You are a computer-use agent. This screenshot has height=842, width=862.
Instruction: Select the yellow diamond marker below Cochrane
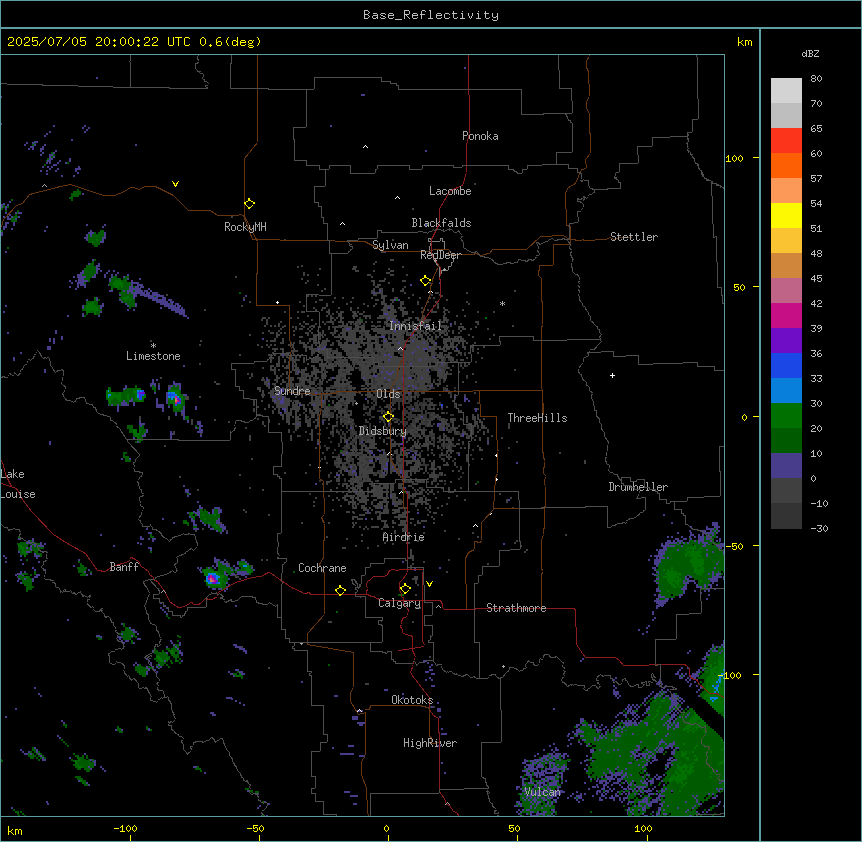(340, 590)
